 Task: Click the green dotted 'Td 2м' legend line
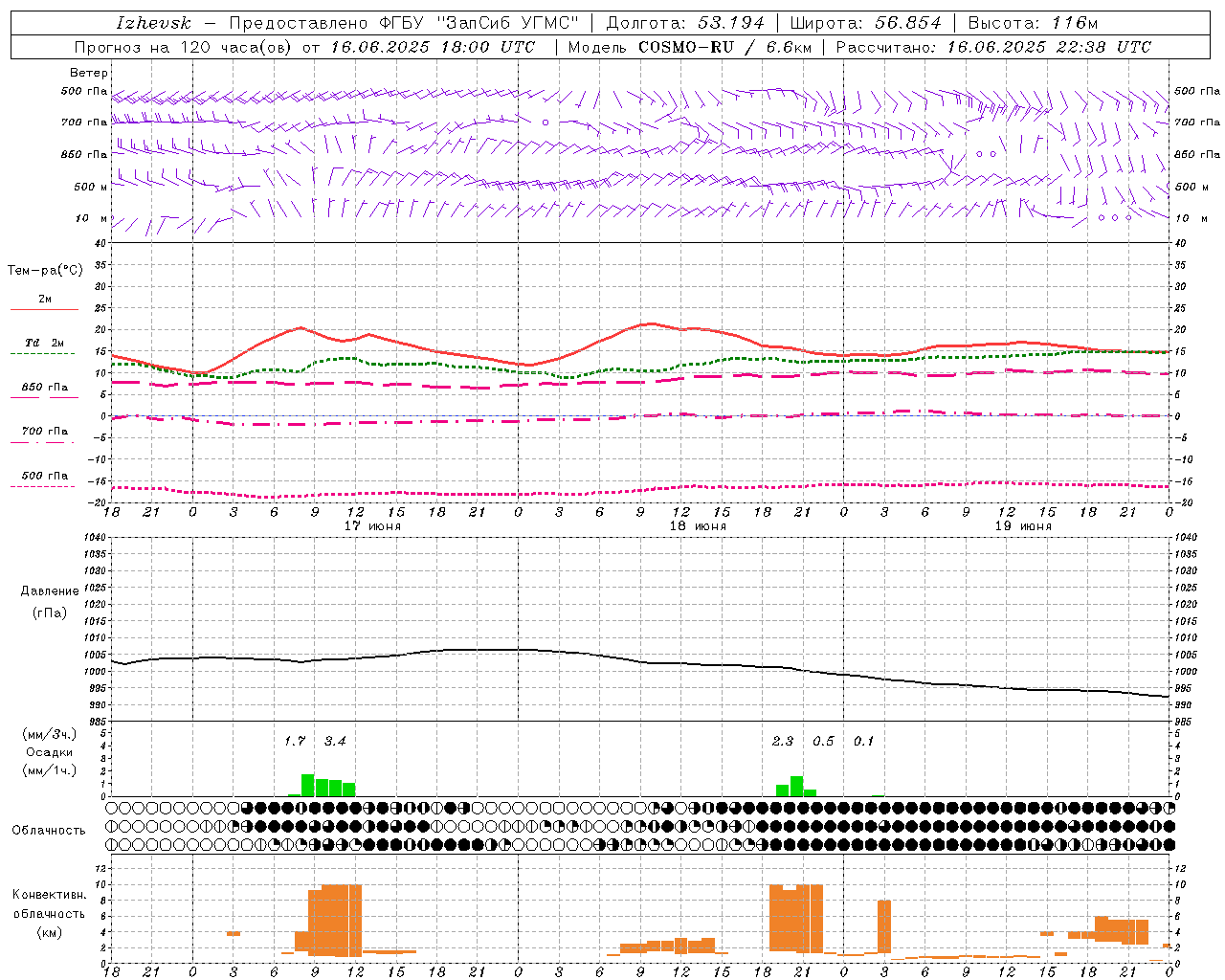[42, 353]
